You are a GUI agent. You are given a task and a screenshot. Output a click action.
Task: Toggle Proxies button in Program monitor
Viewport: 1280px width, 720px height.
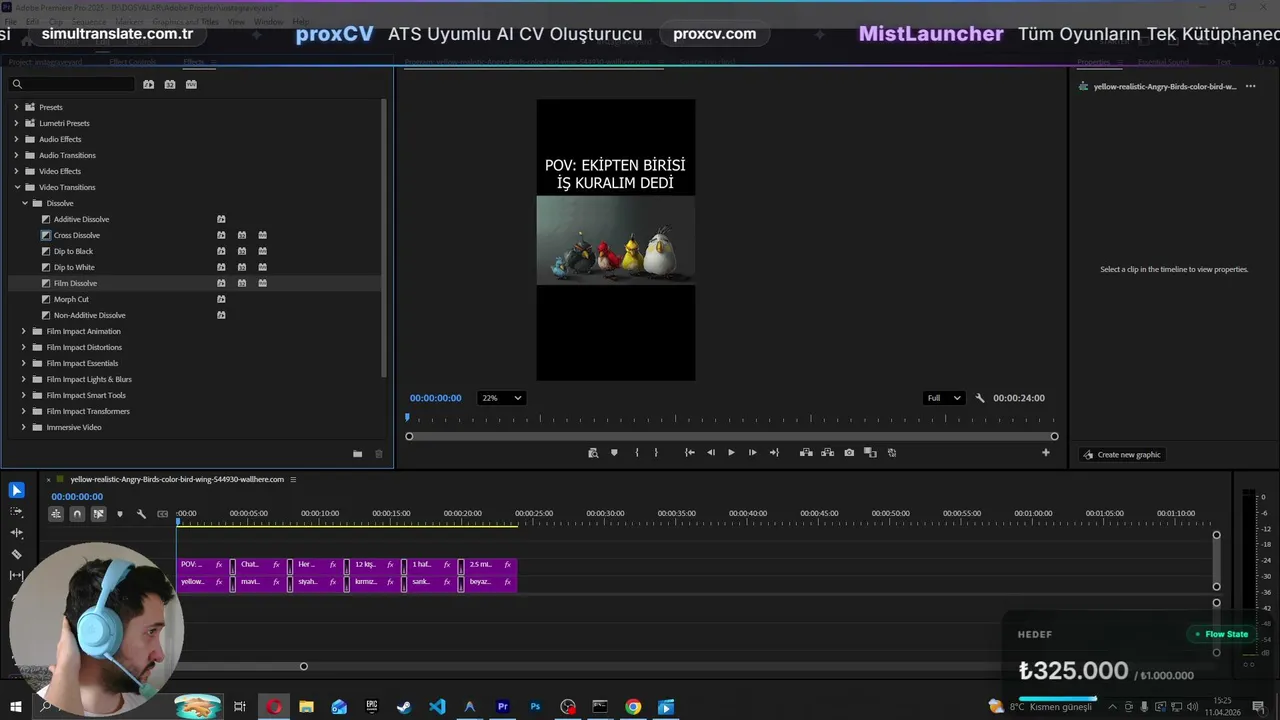tap(892, 453)
